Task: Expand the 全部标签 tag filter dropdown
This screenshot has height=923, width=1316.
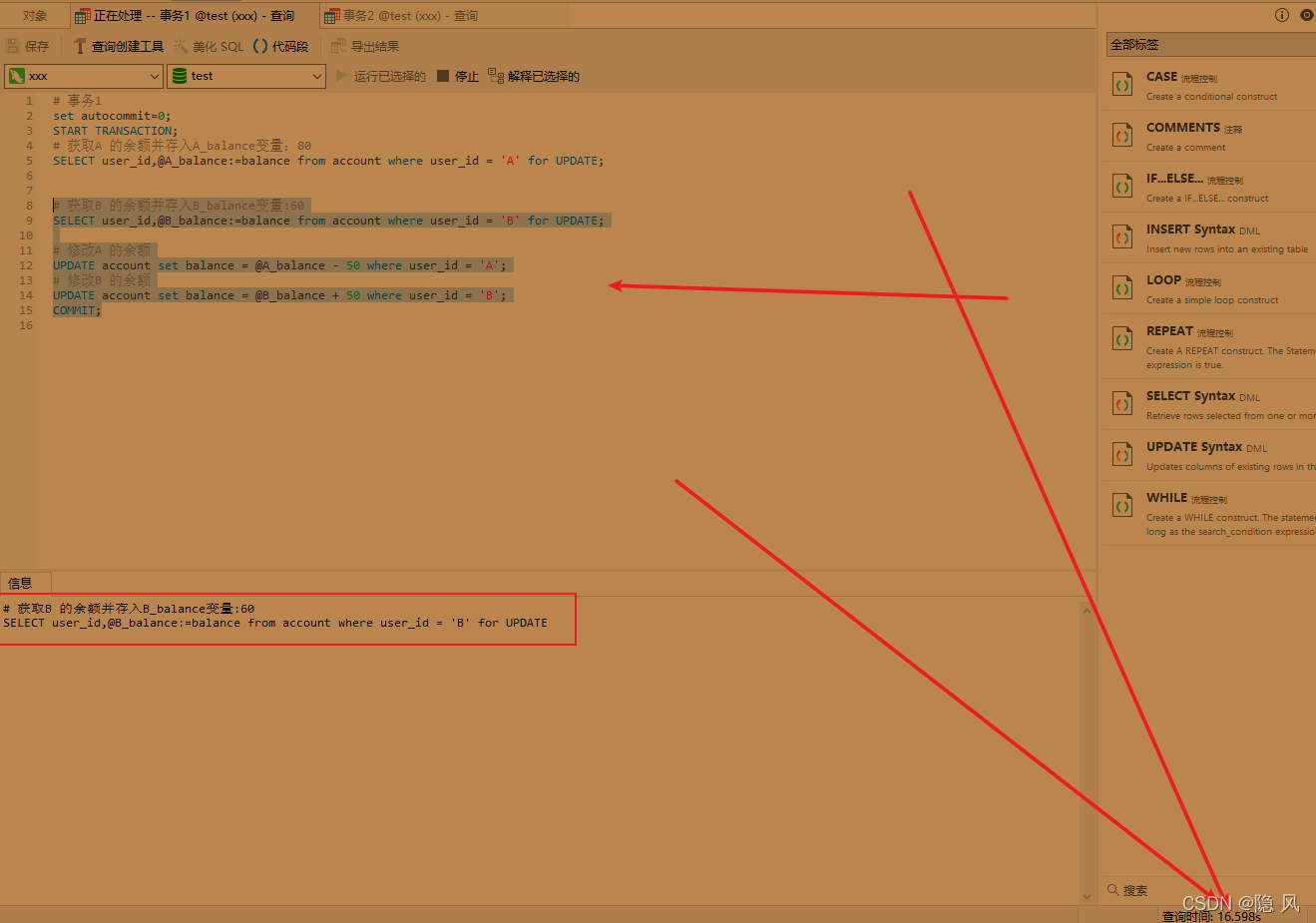Action: point(1209,44)
